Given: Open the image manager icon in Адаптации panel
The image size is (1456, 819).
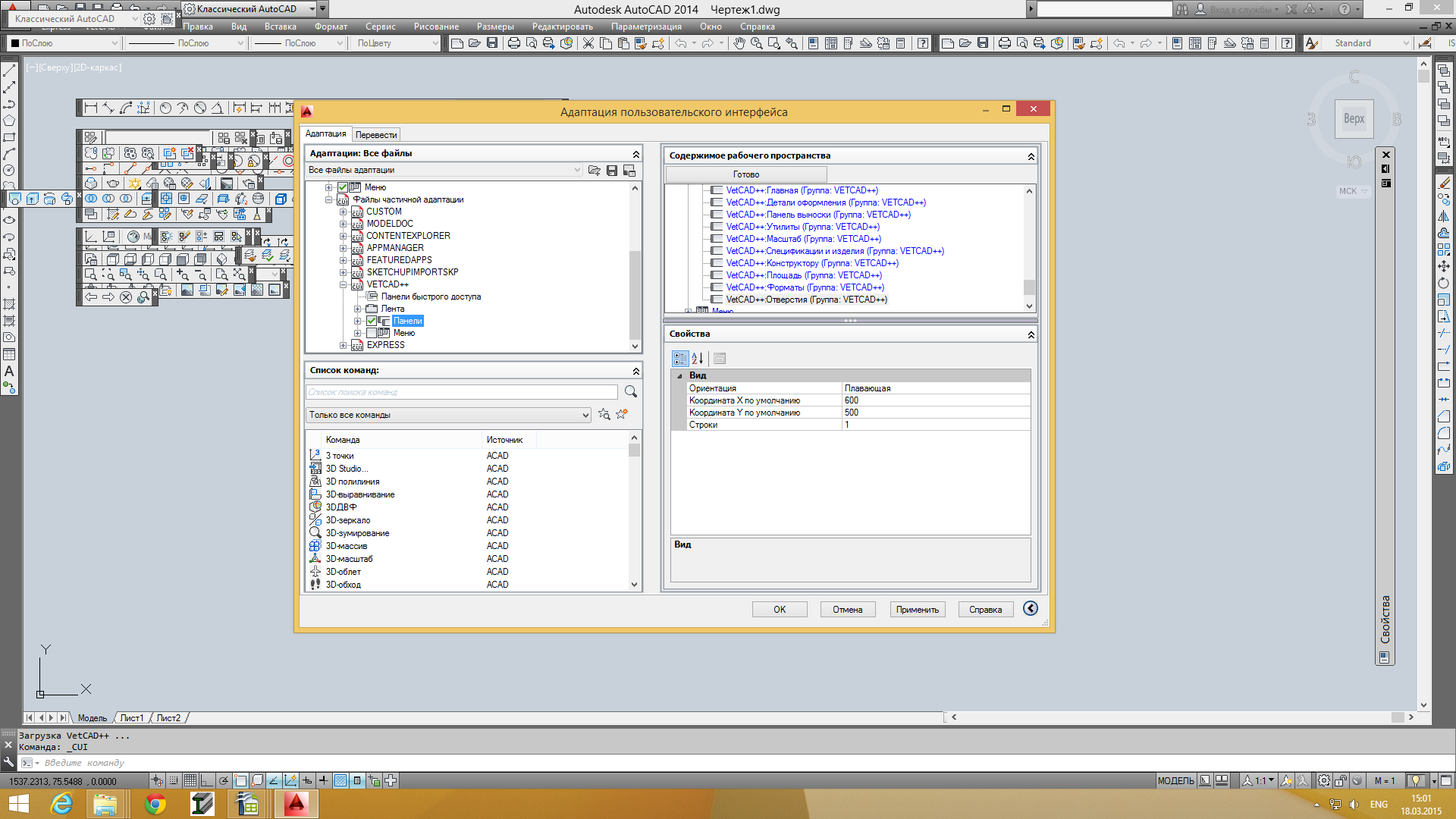Looking at the screenshot, I should (629, 171).
